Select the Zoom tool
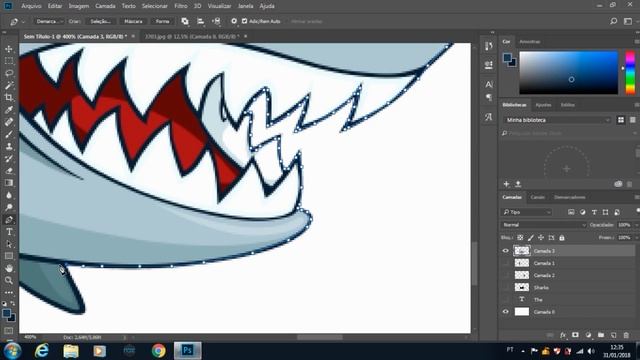 click(9, 280)
